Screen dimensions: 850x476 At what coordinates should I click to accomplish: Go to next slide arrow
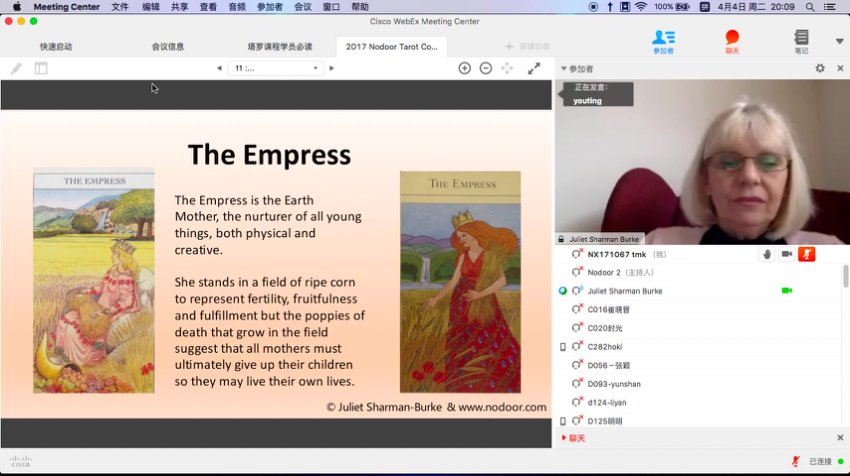[332, 68]
